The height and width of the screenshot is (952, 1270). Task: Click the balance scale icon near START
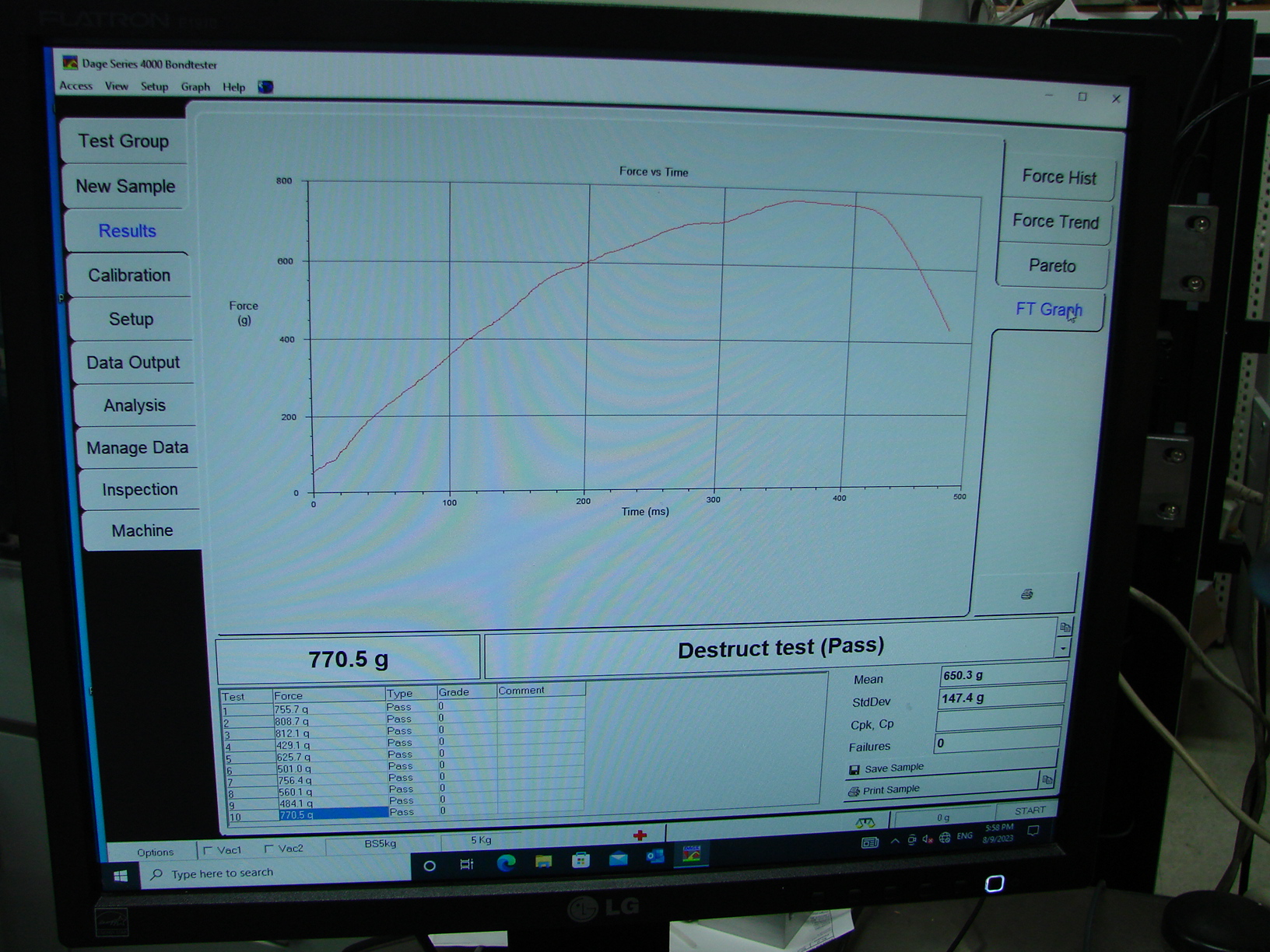[x=865, y=823]
